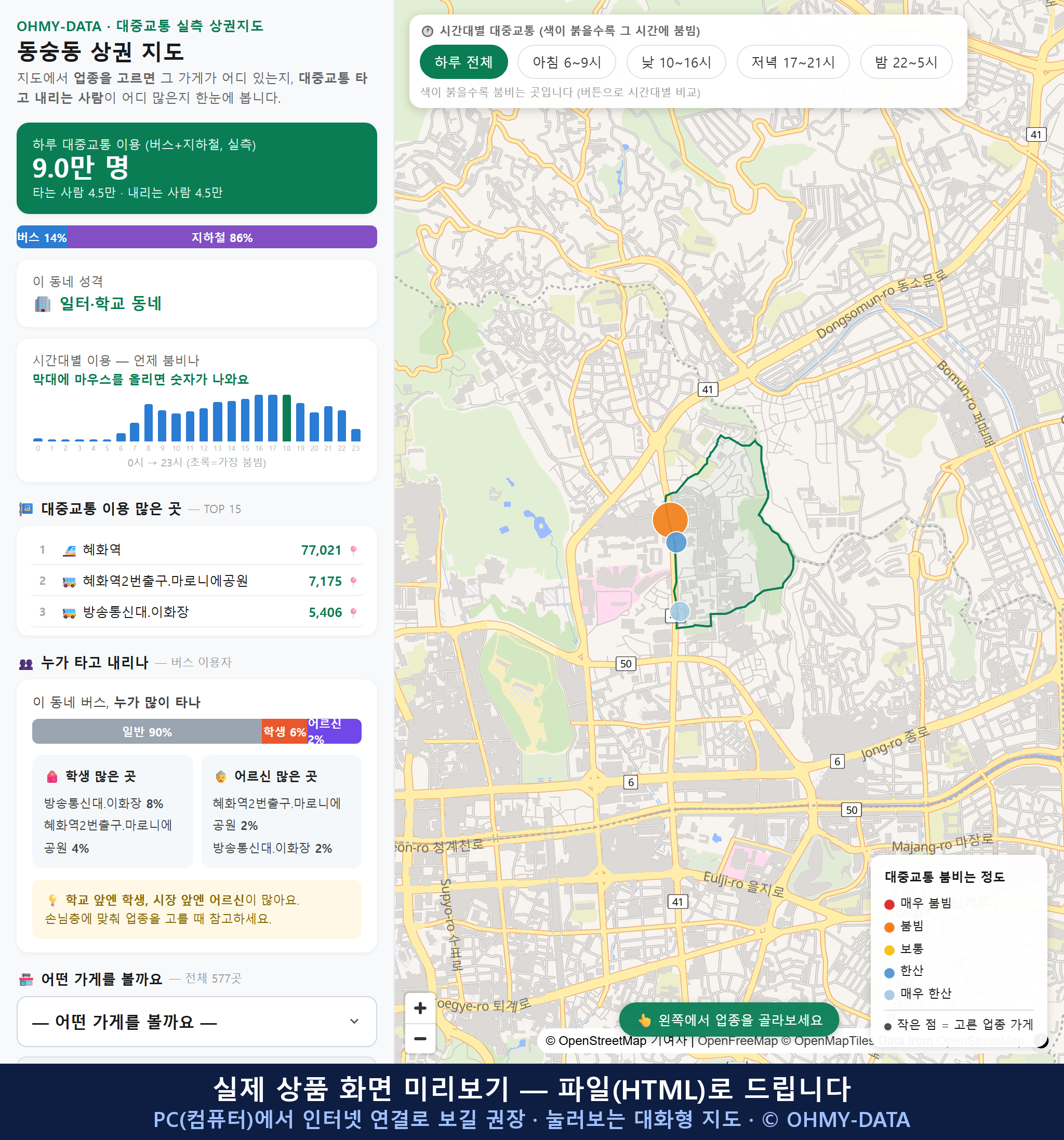Switch to 밤 22~5시 time filter
The width and height of the screenshot is (1064, 1140).
[x=906, y=62]
